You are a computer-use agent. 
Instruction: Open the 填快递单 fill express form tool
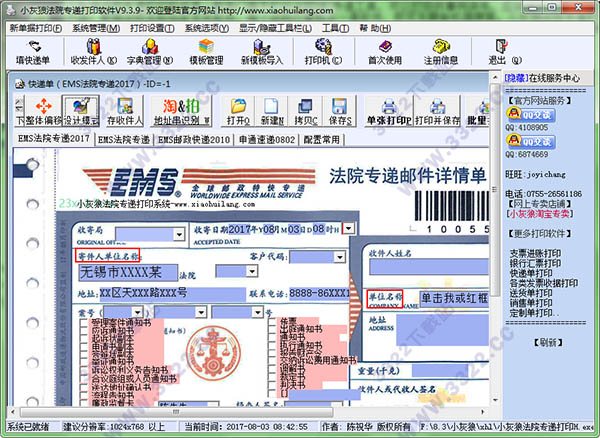(x=33, y=52)
